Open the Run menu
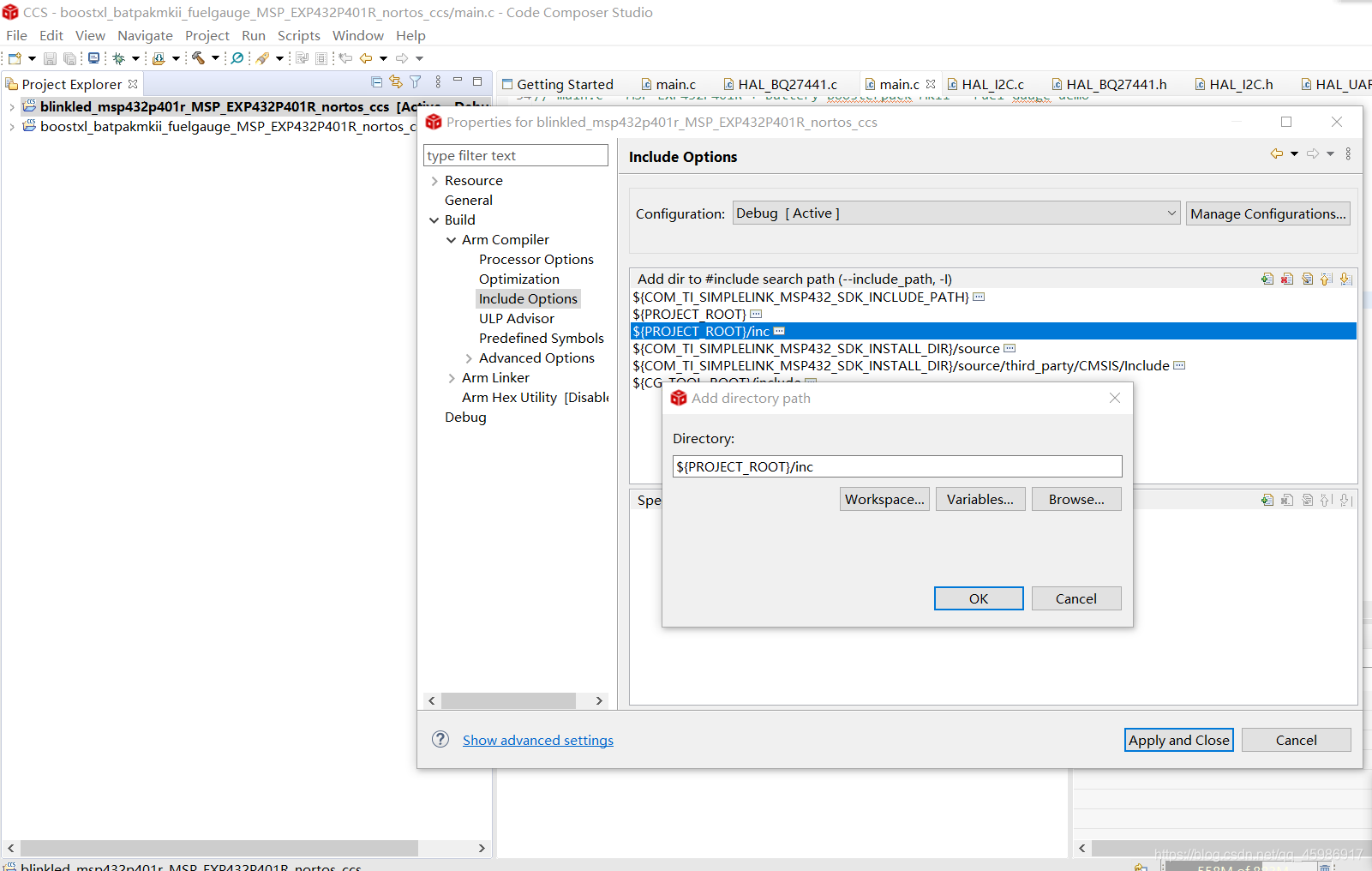1372x871 pixels. click(x=254, y=35)
